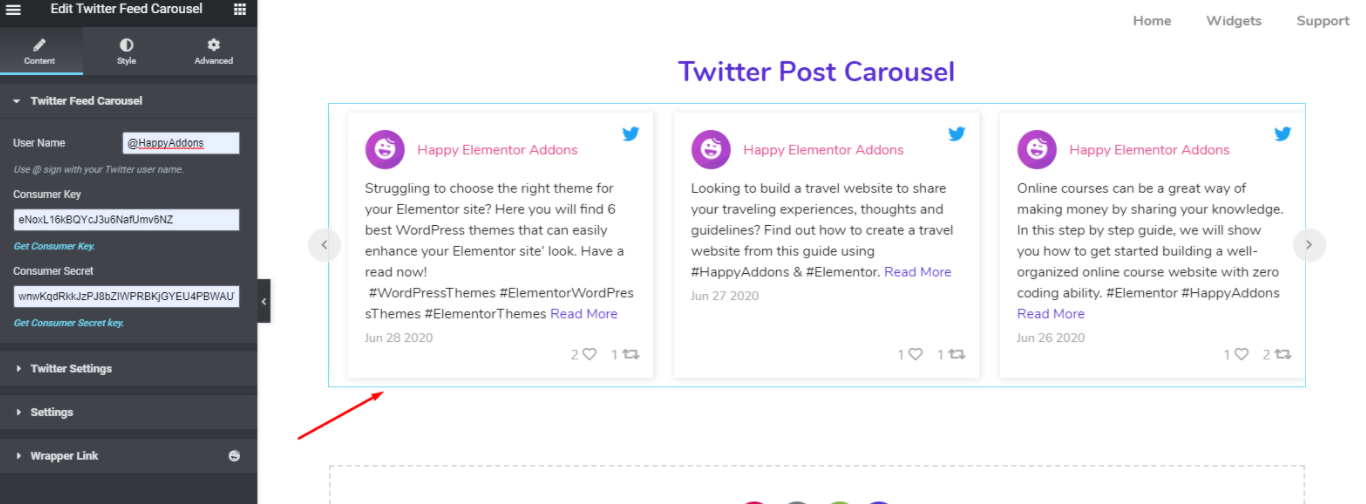Click the retweet icon on third tweet
1366x504 pixels.
click(1283, 354)
